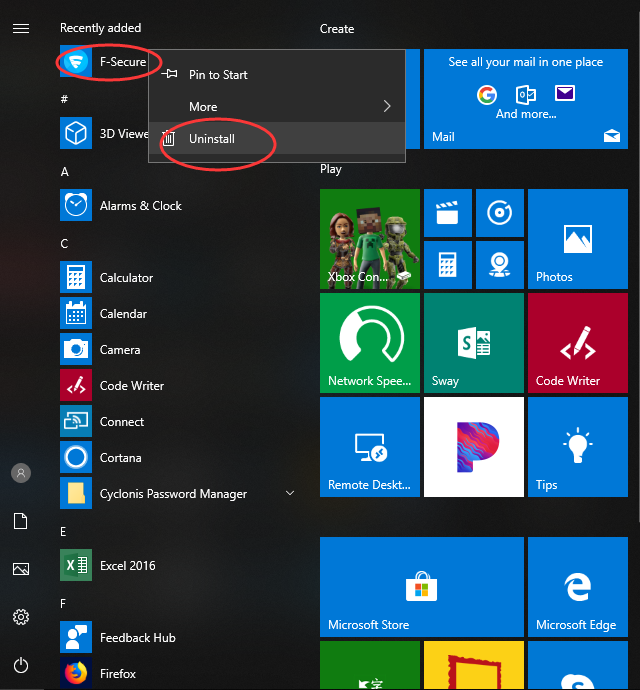Open the Pictures sidebar icon

(x=21, y=569)
